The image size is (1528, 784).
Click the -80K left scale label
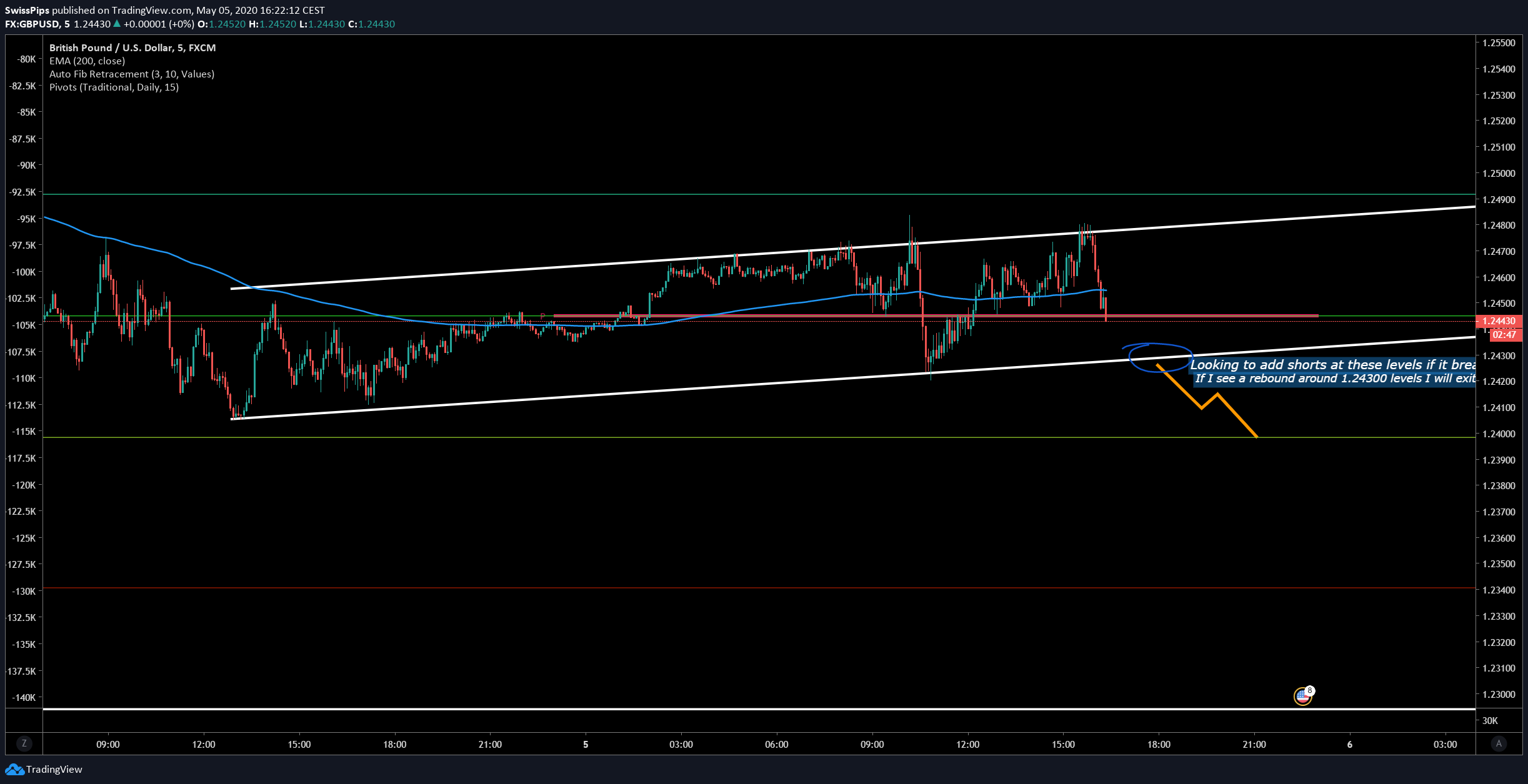pyautogui.click(x=26, y=59)
